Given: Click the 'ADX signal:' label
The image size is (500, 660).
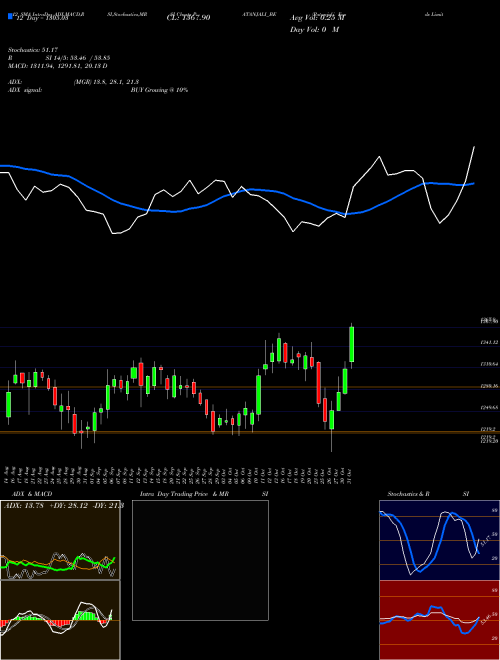Looking at the screenshot, I should 25,90.
